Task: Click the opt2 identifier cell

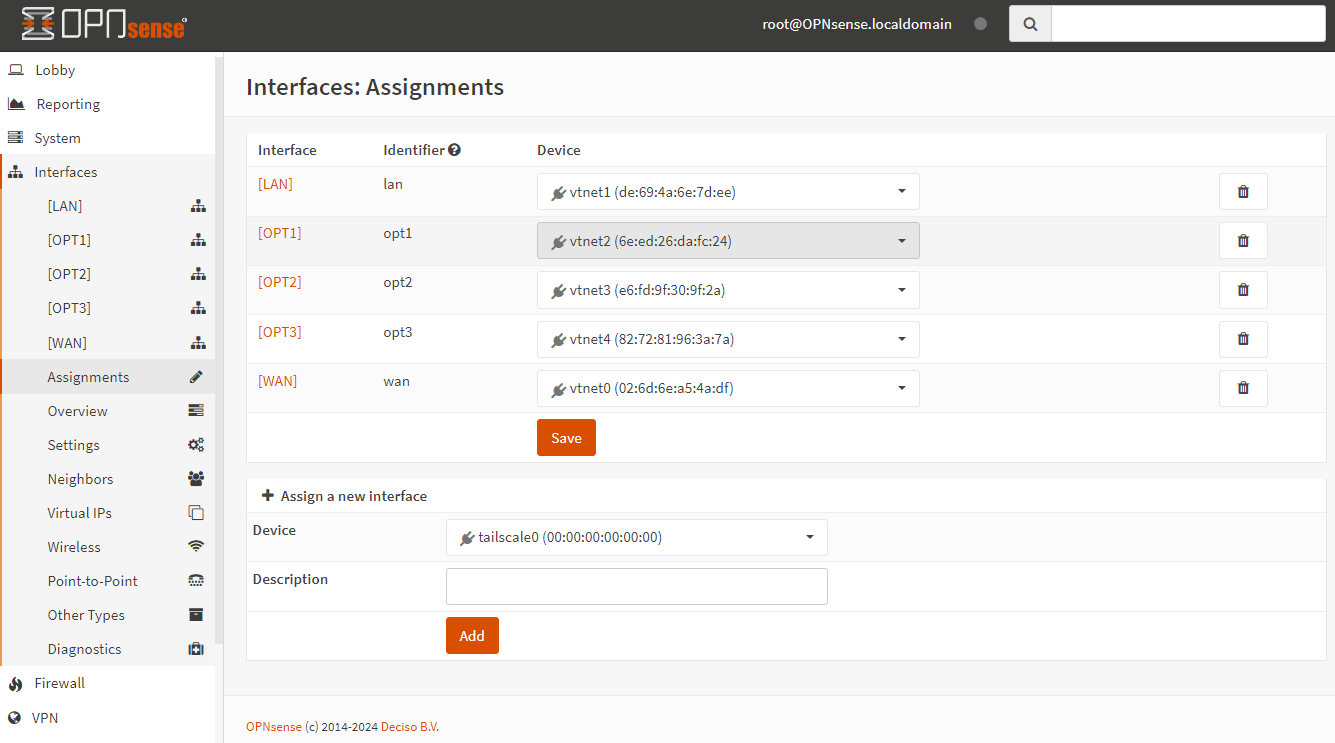Action: [x=398, y=282]
